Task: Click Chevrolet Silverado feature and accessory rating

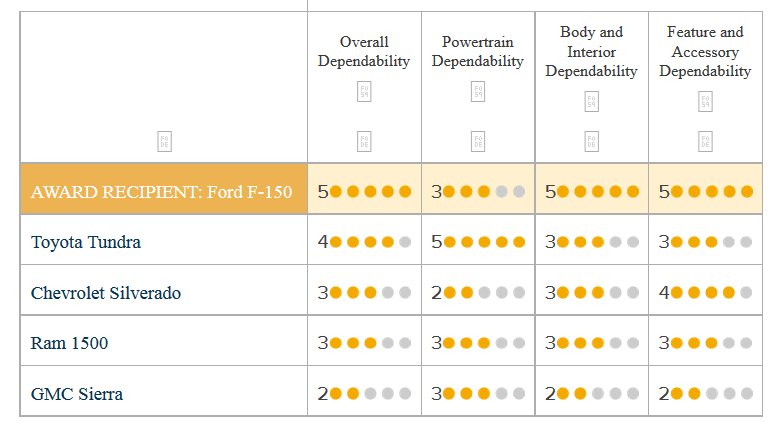Action: [706, 293]
